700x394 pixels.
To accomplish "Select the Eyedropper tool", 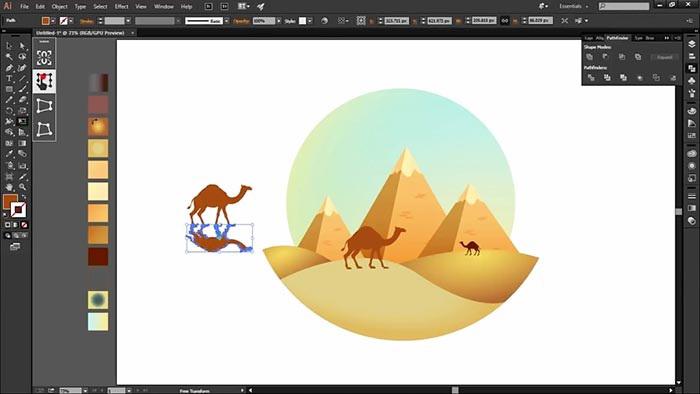I will [9, 154].
